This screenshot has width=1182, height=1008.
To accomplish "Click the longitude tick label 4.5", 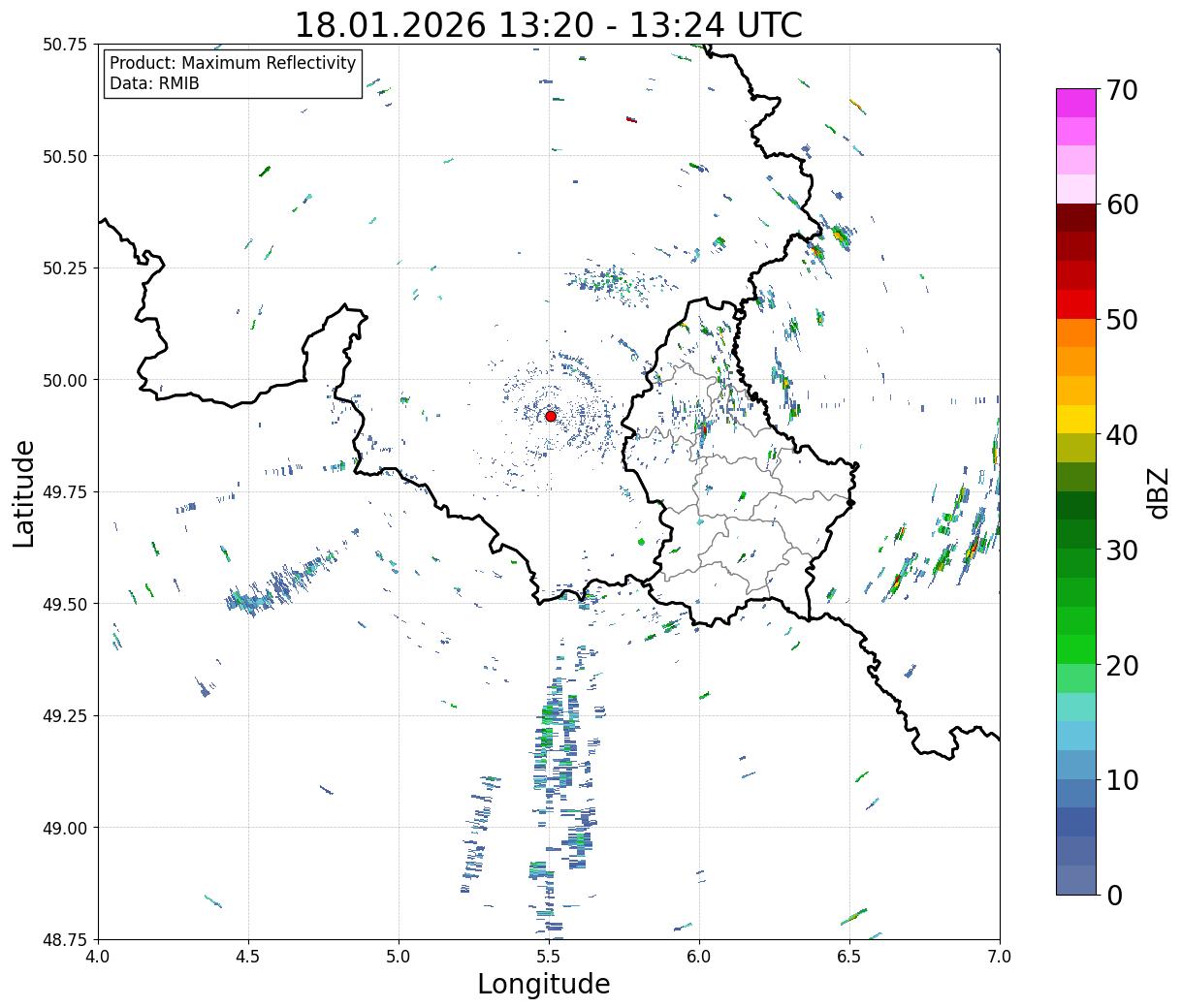I will click(248, 956).
